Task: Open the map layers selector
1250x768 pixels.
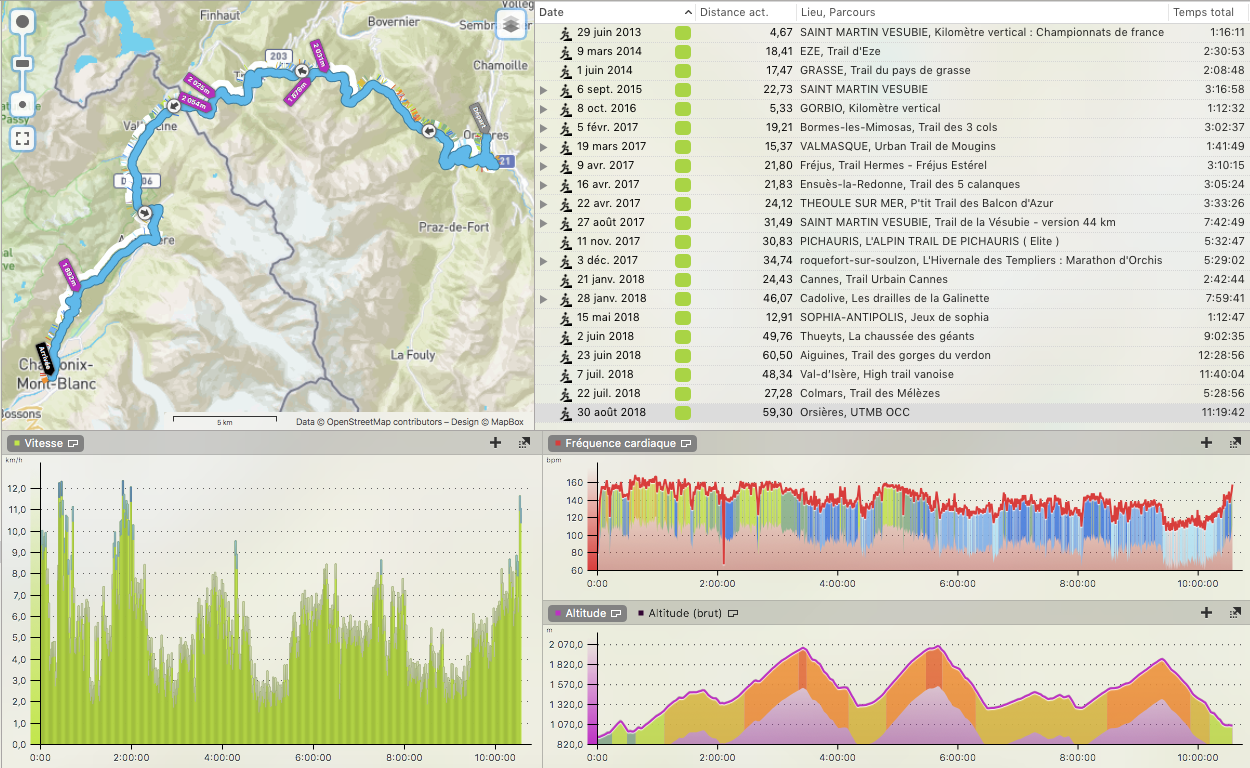Action: click(x=511, y=24)
